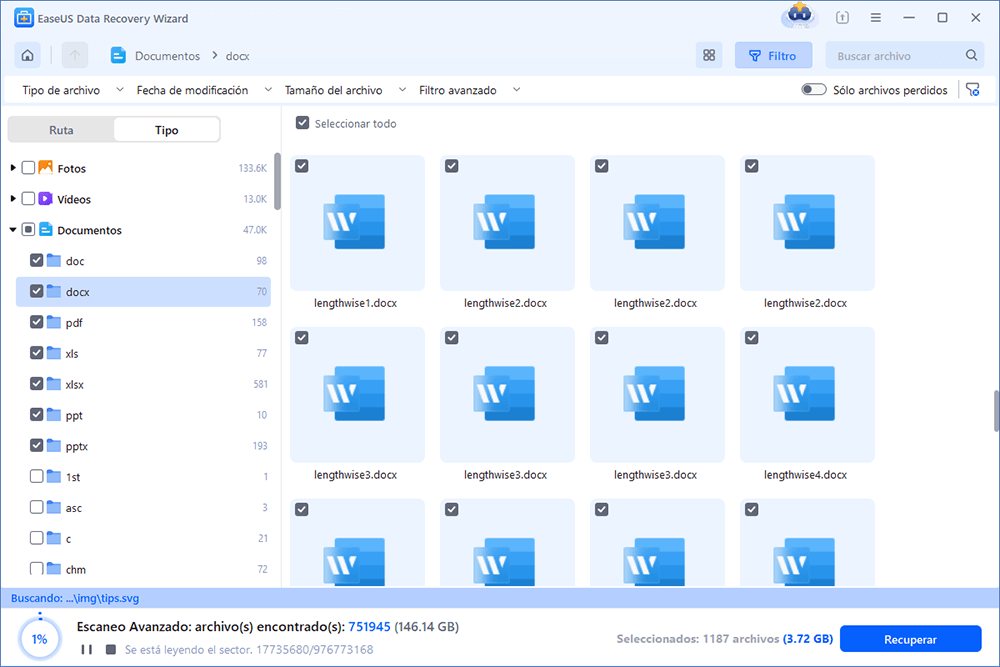Pause the advanced scan

(87, 649)
